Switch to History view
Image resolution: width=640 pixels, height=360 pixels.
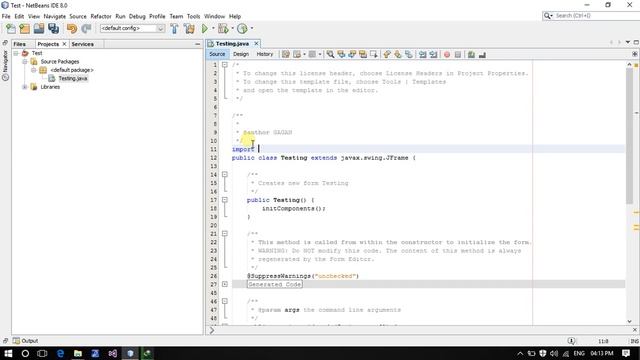pyautogui.click(x=264, y=54)
